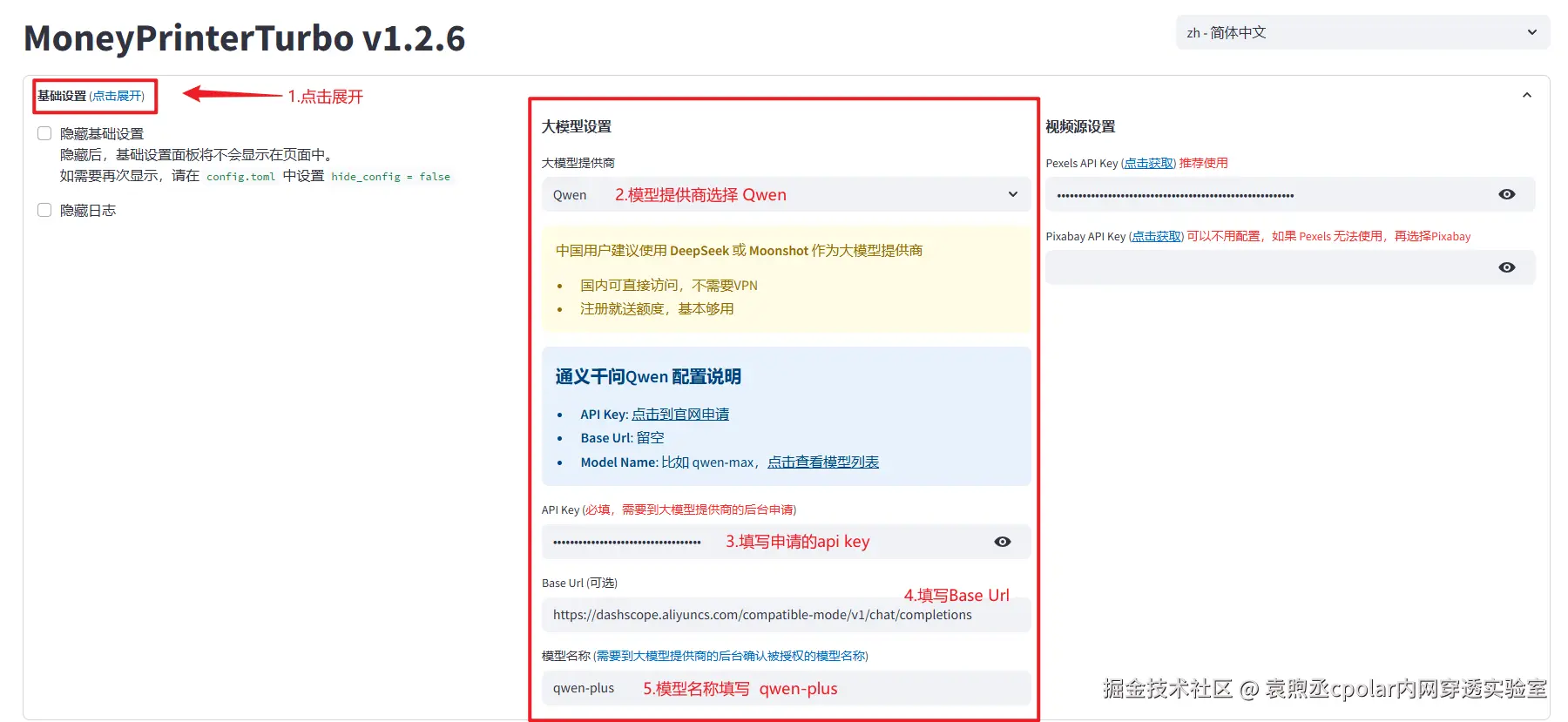Open the Pixabay 点击获取 link
This screenshot has width=1568, height=722.
(1157, 236)
